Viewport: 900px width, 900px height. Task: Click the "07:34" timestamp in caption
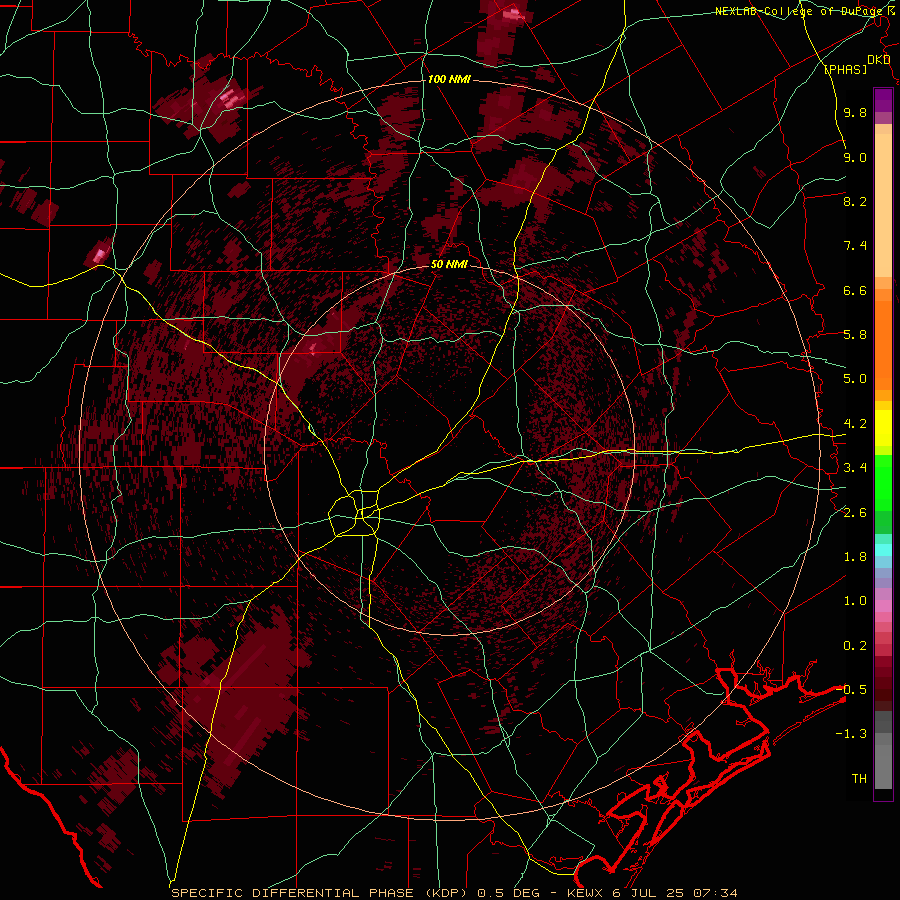coord(715,893)
